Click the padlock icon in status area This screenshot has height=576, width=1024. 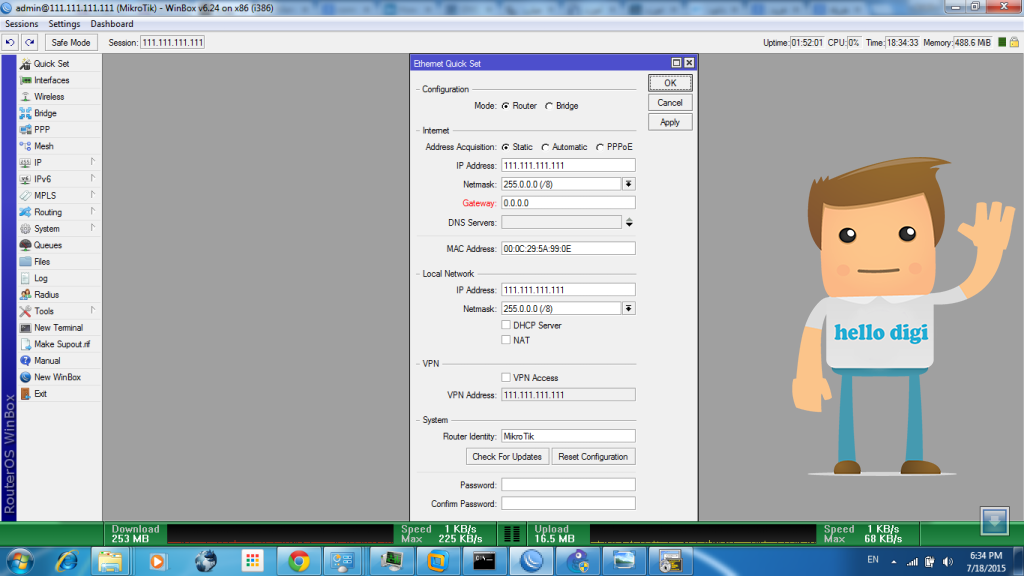pyautogui.click(x=1014, y=42)
